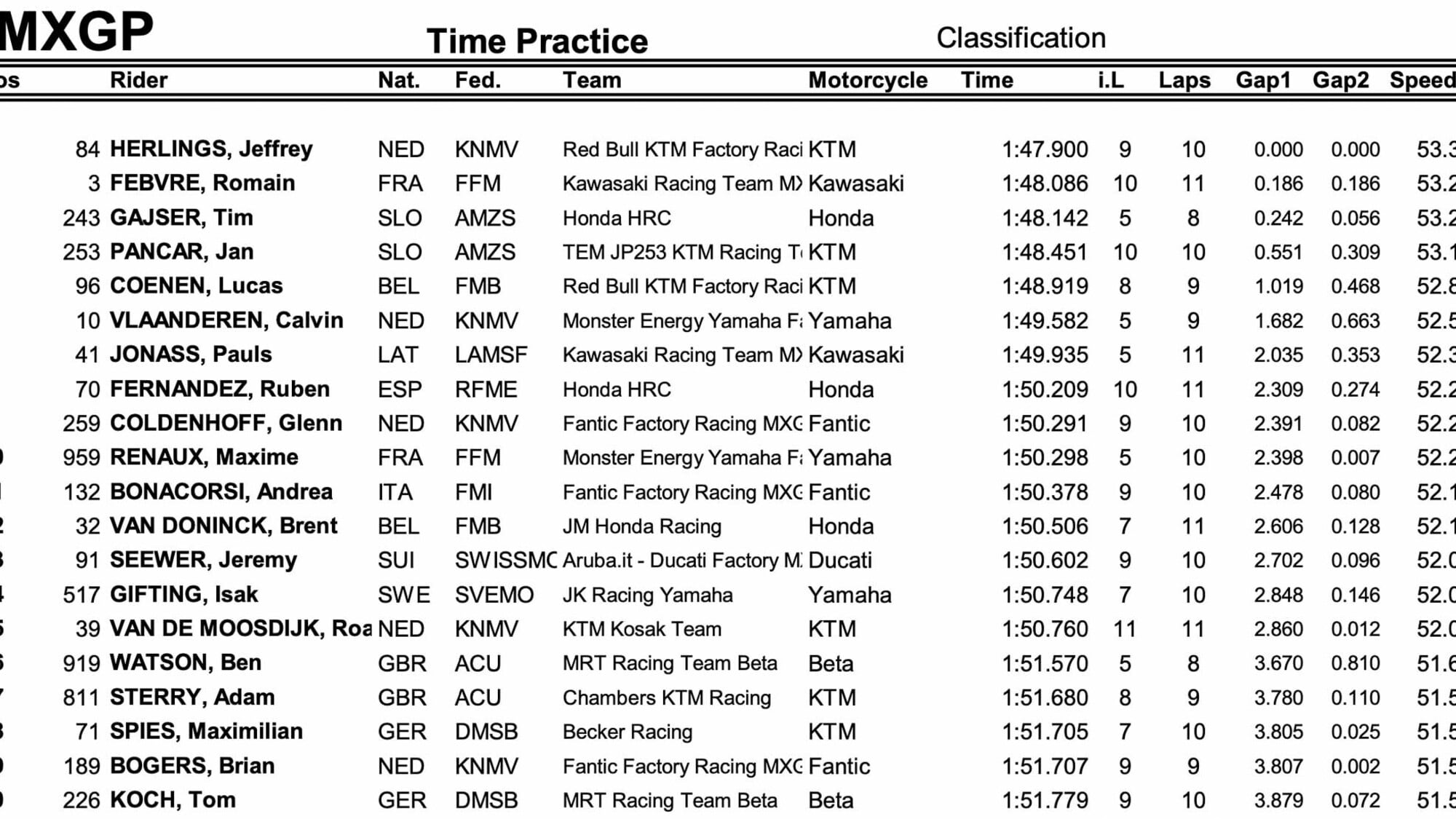Screen dimensions: 1456x819
Task: Click WATSON, Ben's rider name
Action: tap(185, 663)
